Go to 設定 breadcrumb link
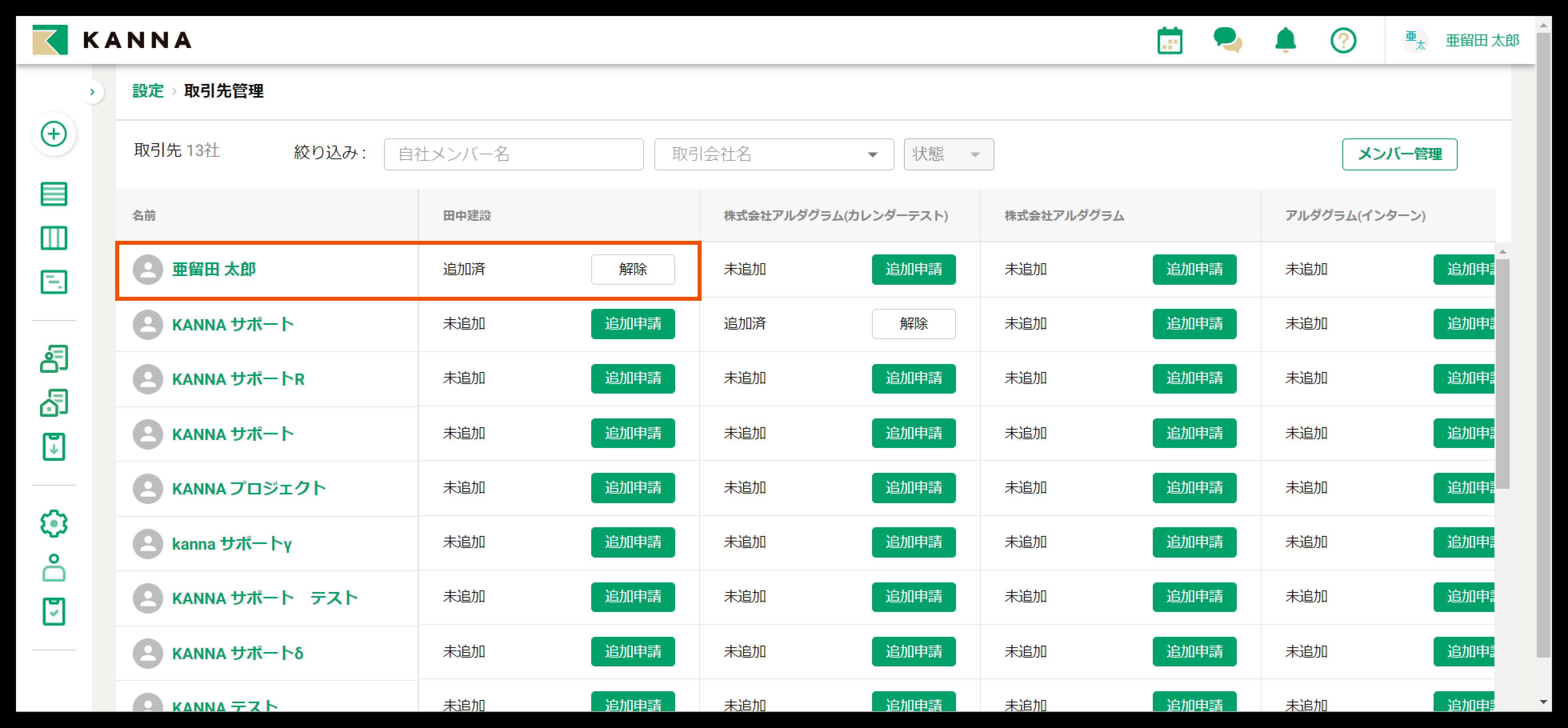 [148, 91]
